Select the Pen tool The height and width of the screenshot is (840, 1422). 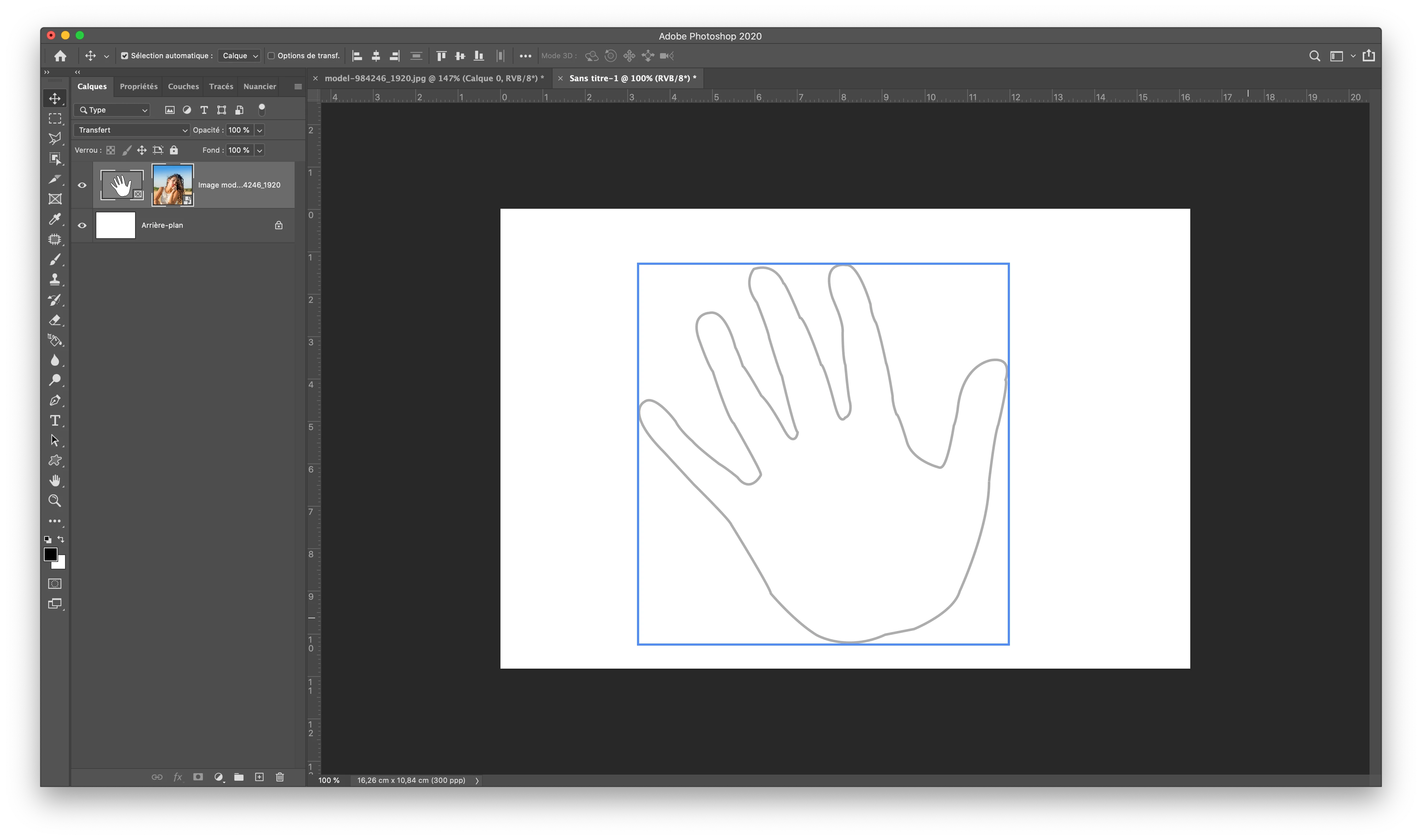[x=55, y=401]
